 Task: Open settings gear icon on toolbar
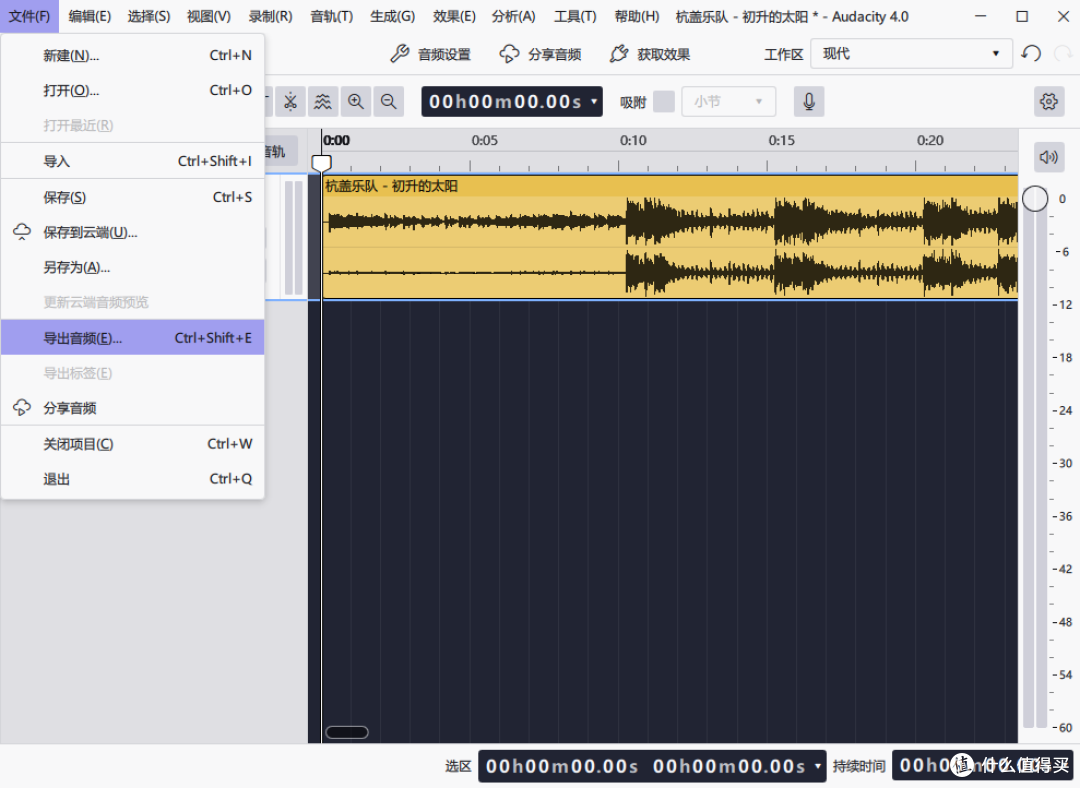point(1049,102)
